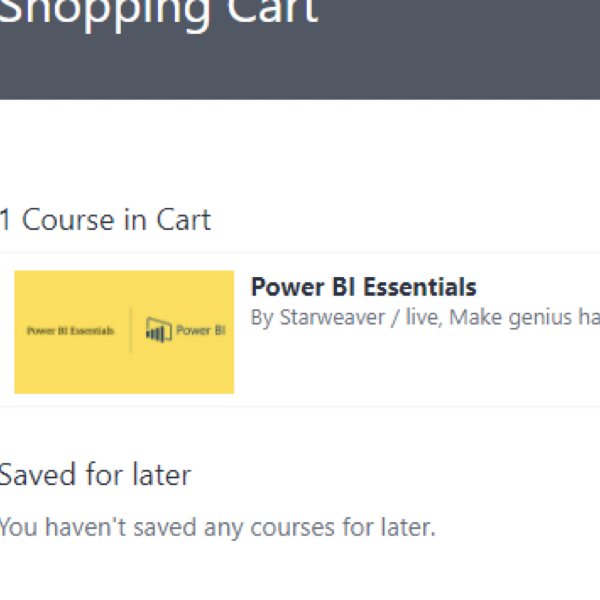Click the 1 Course in Cart heading
Image resolution: width=600 pixels, height=600 pixels.
[105, 220]
